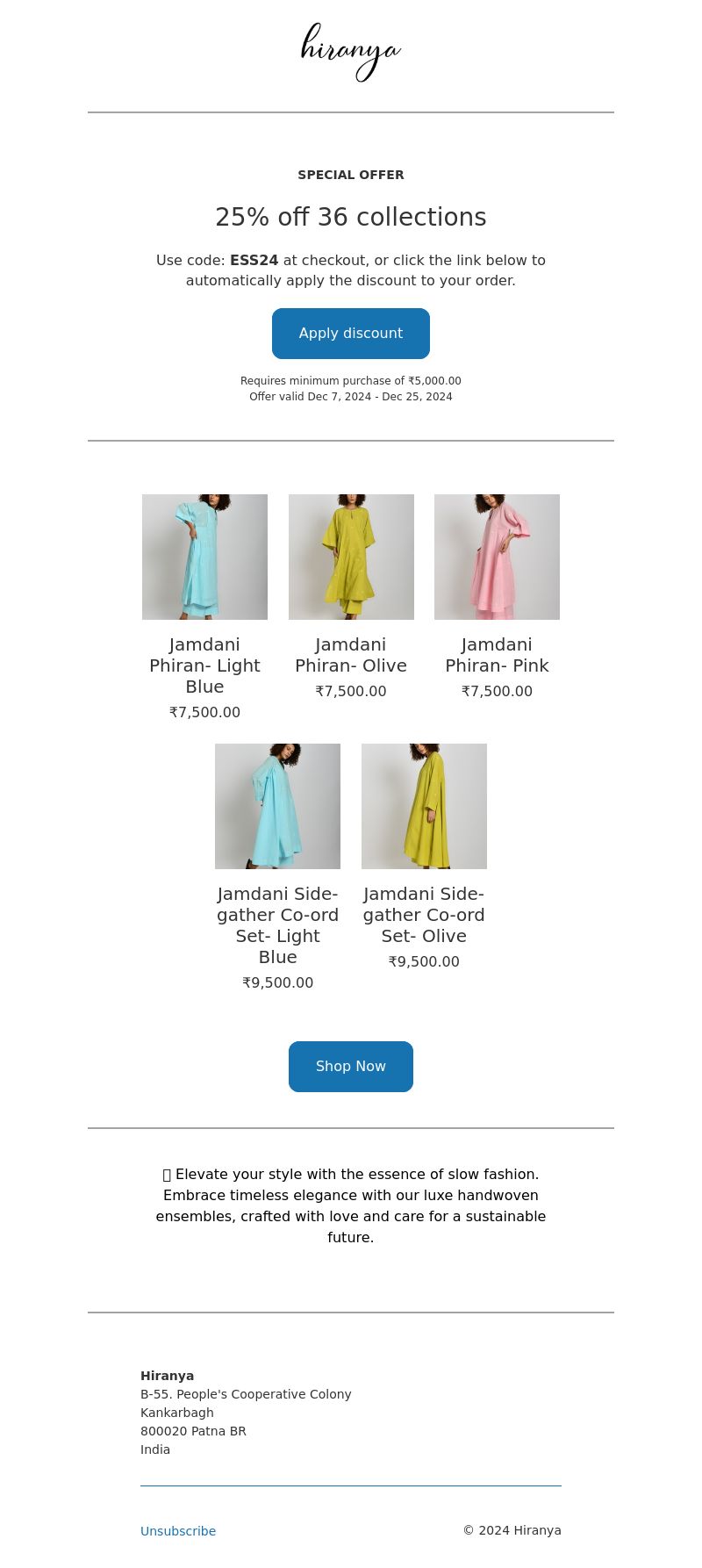Click the ESS24 discount code text
Viewport: 702px width, 1568px height.
(x=254, y=261)
